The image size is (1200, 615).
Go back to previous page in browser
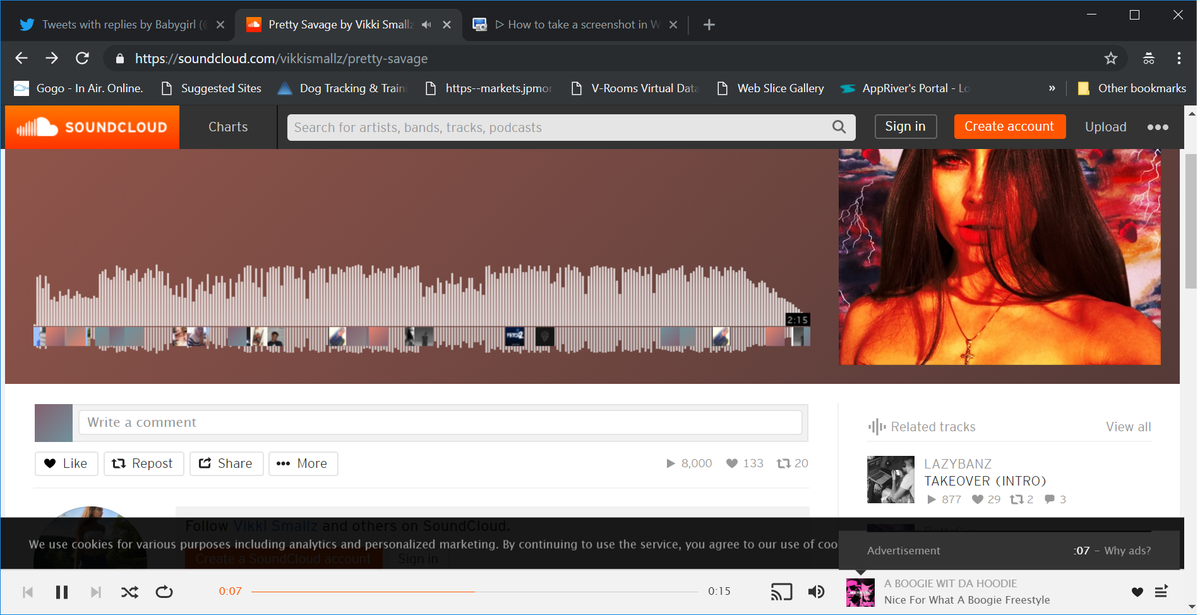click(21, 58)
